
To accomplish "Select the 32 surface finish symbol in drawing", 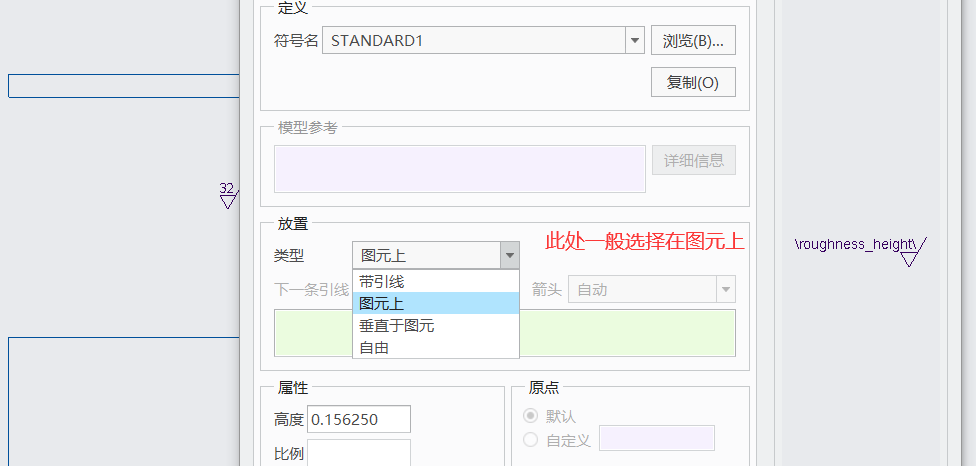I will click(228, 195).
